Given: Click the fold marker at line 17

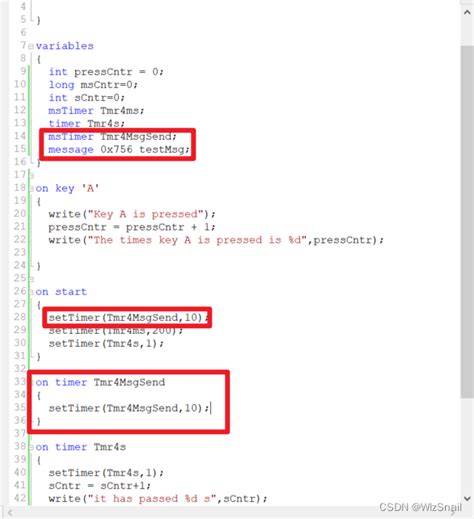Looking at the screenshot, I should 31,175.
